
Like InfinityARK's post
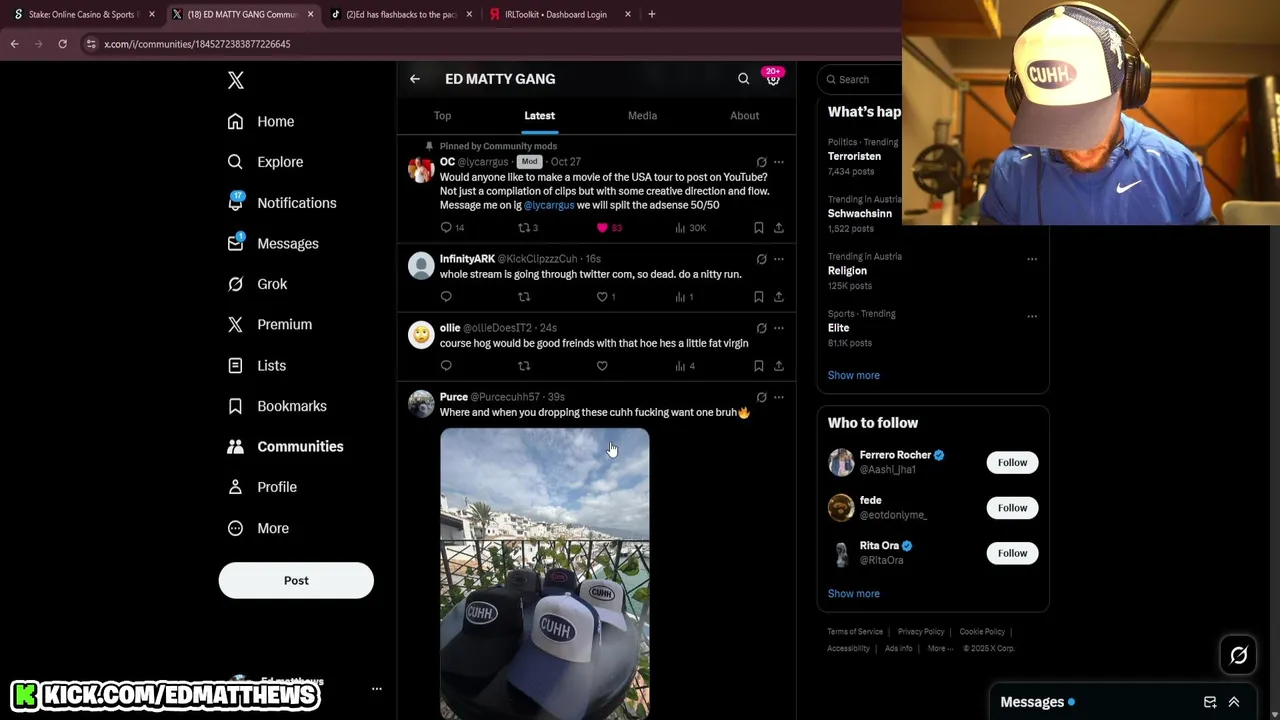[602, 297]
